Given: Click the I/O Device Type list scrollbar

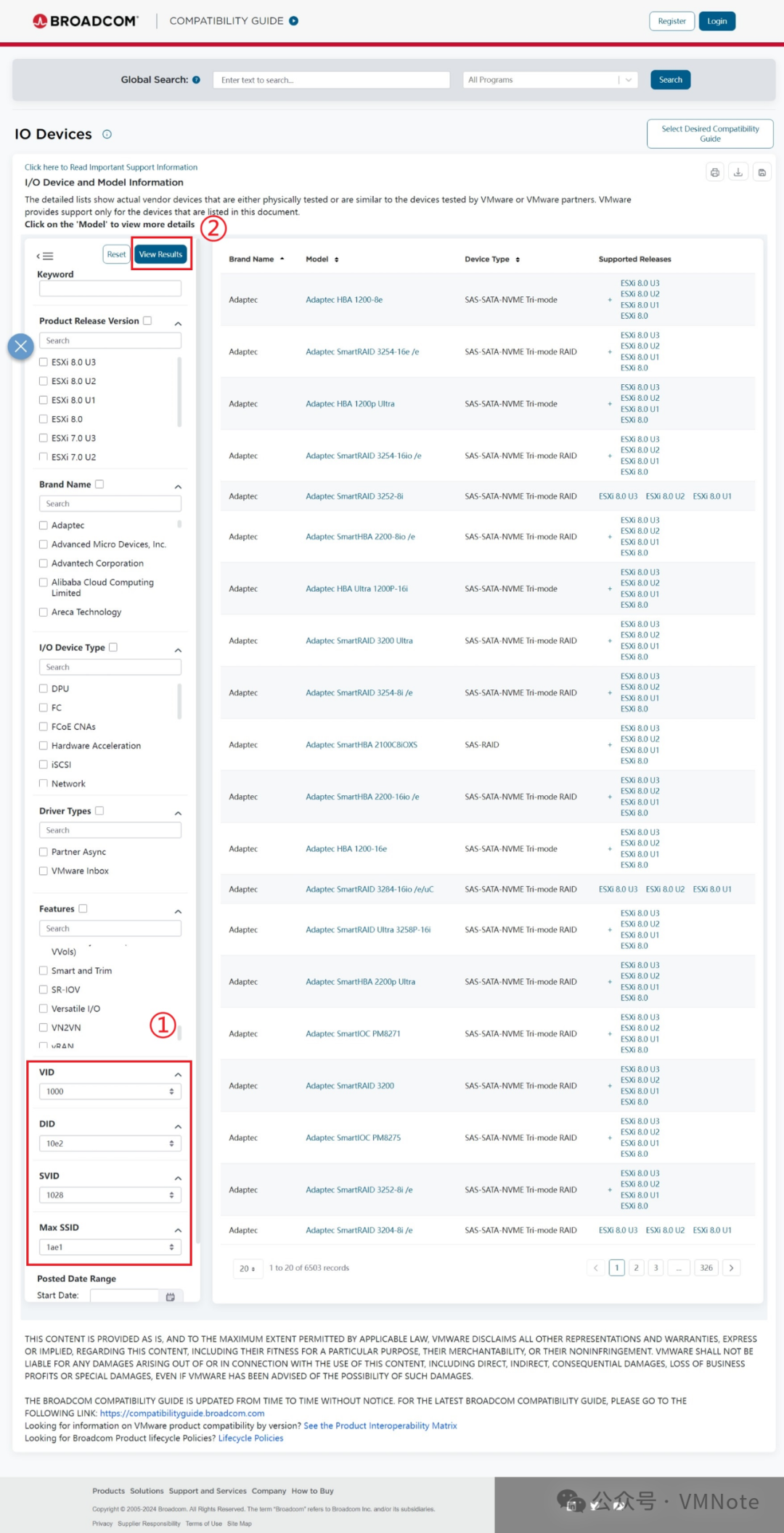Looking at the screenshot, I should (x=179, y=701).
